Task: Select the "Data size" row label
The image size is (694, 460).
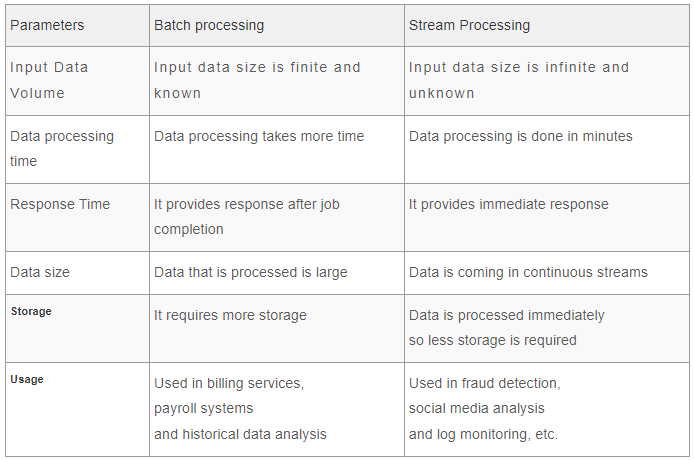Action: (40, 272)
